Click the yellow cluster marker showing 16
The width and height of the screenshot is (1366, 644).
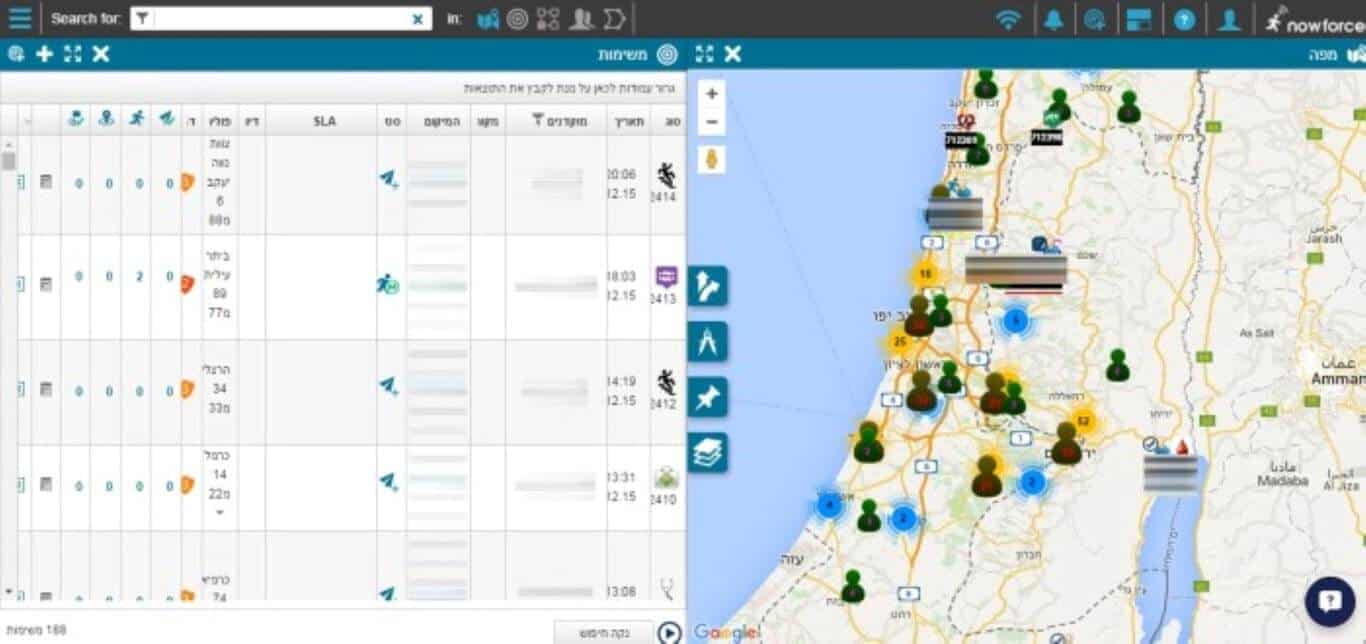(x=926, y=274)
